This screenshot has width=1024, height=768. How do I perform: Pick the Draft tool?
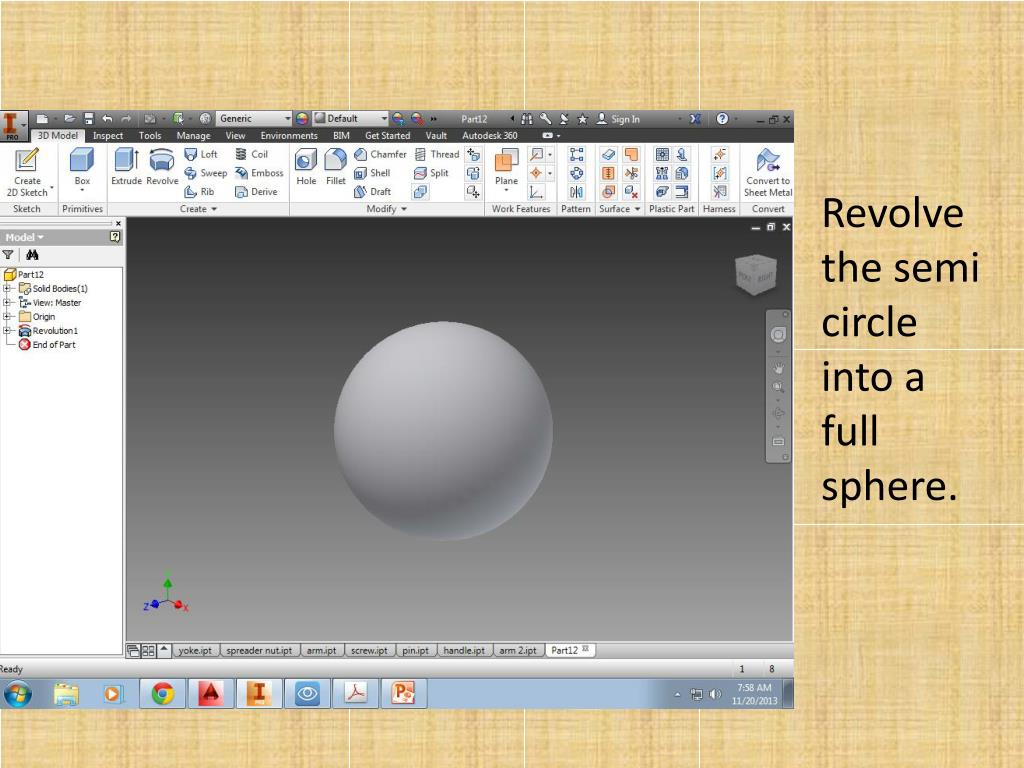(372, 191)
